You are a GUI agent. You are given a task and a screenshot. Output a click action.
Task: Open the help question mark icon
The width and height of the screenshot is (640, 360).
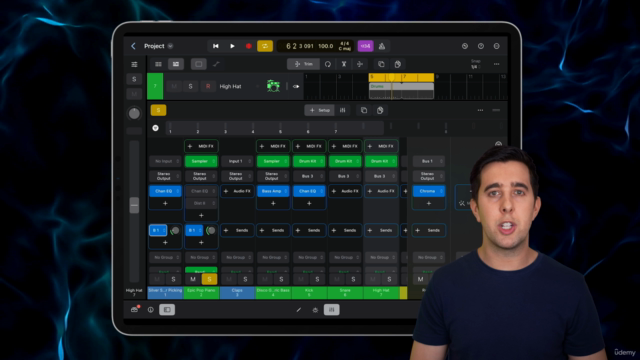[480, 46]
